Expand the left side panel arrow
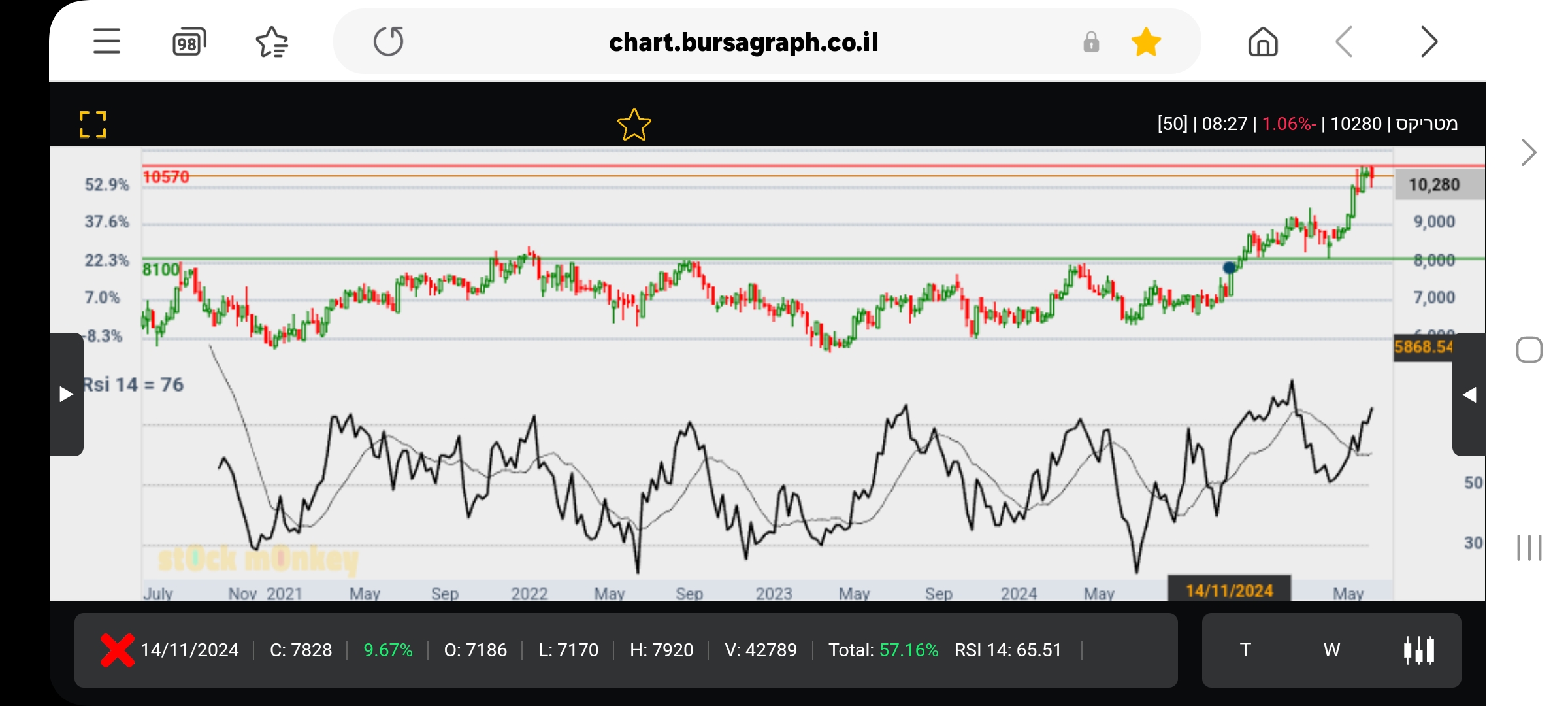Image resolution: width=1568 pixels, height=706 pixels. click(x=66, y=394)
